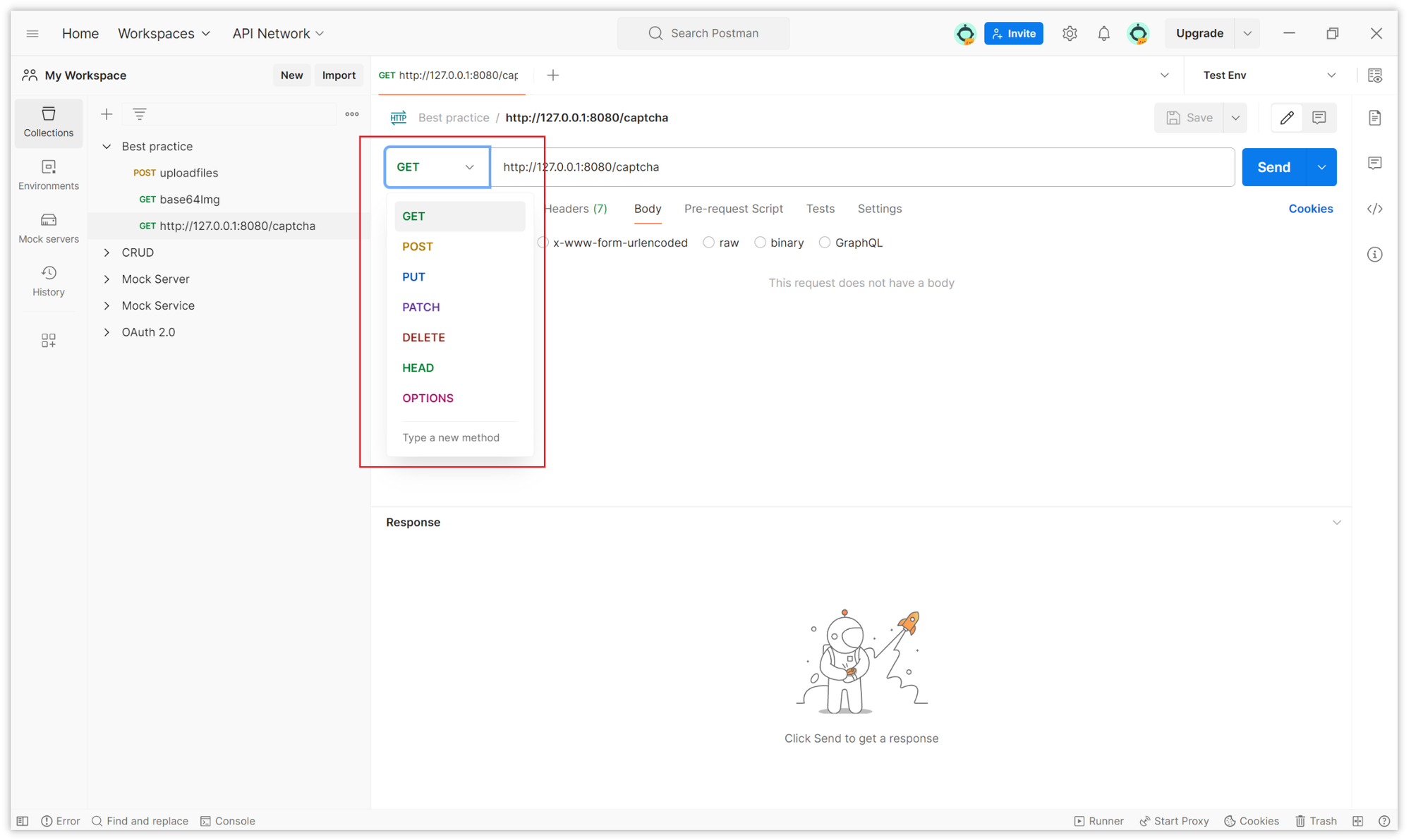Open the Mock servers sidebar panel

pos(48,227)
